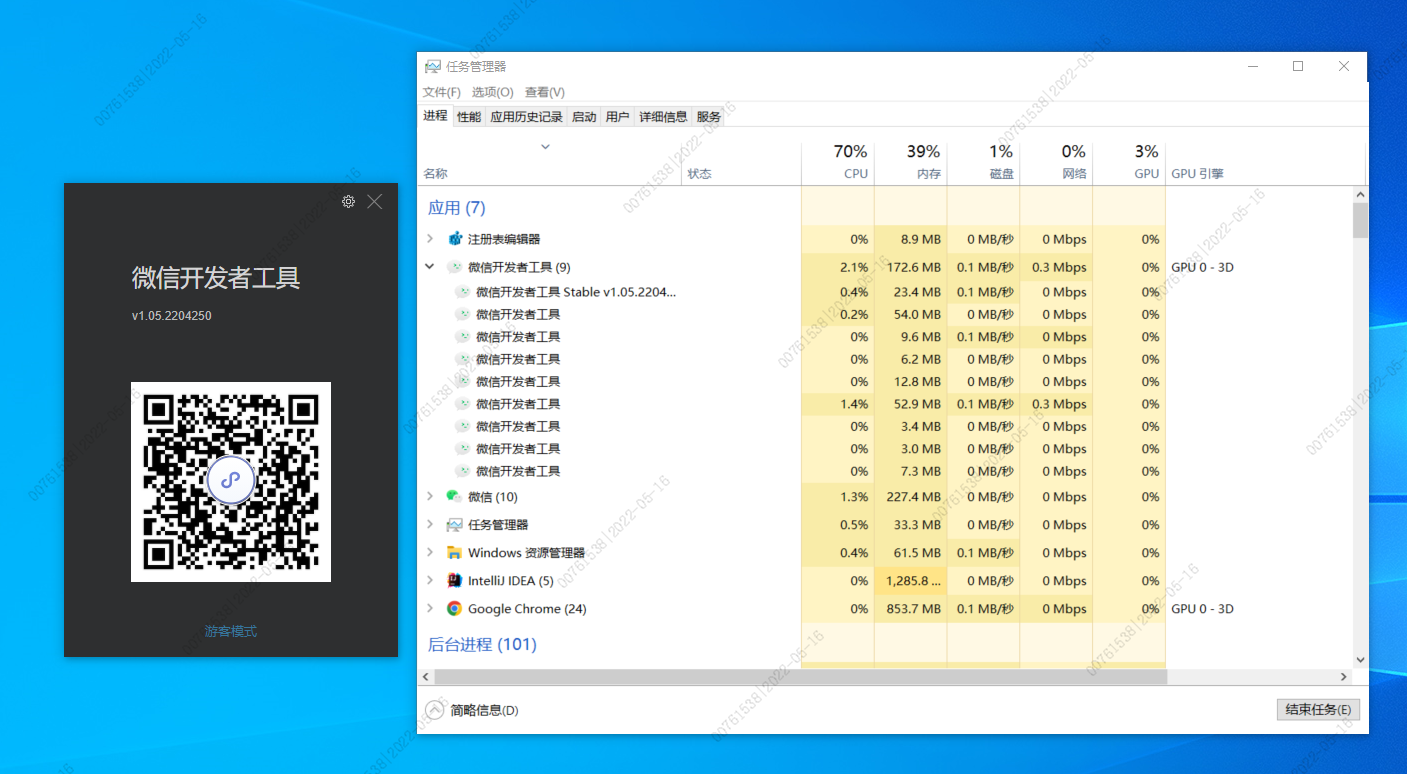Click icon of the 3.4 MB 微信开发者工具 subprocess
Viewport: 1407px width, 774px height.
(x=463, y=426)
